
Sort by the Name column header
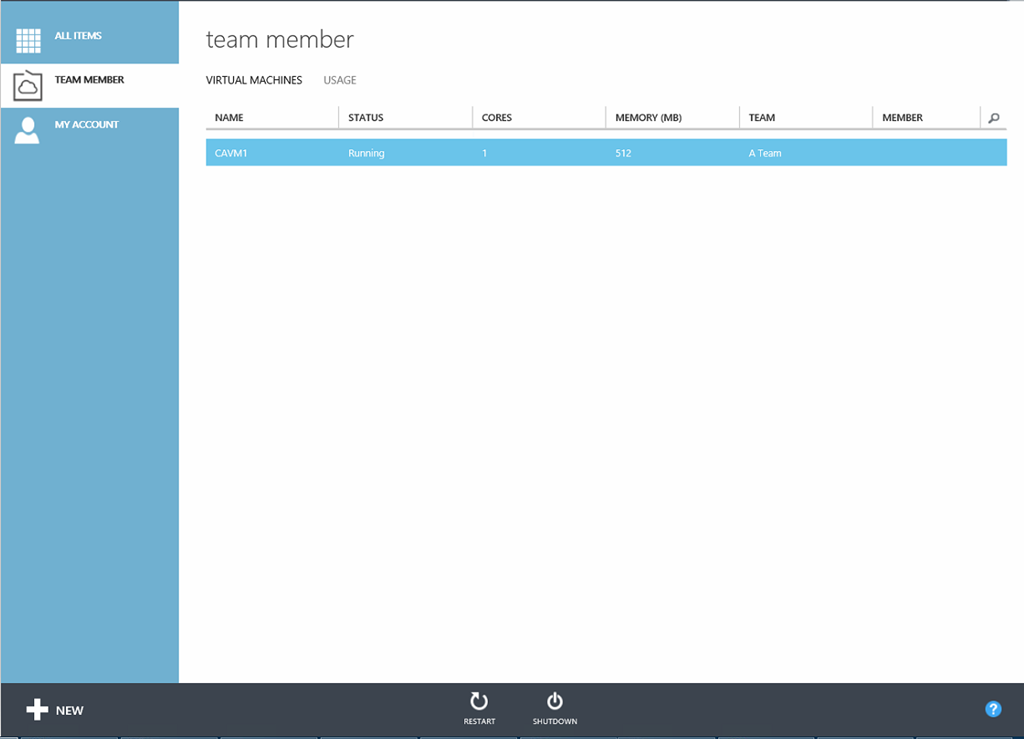(230, 118)
